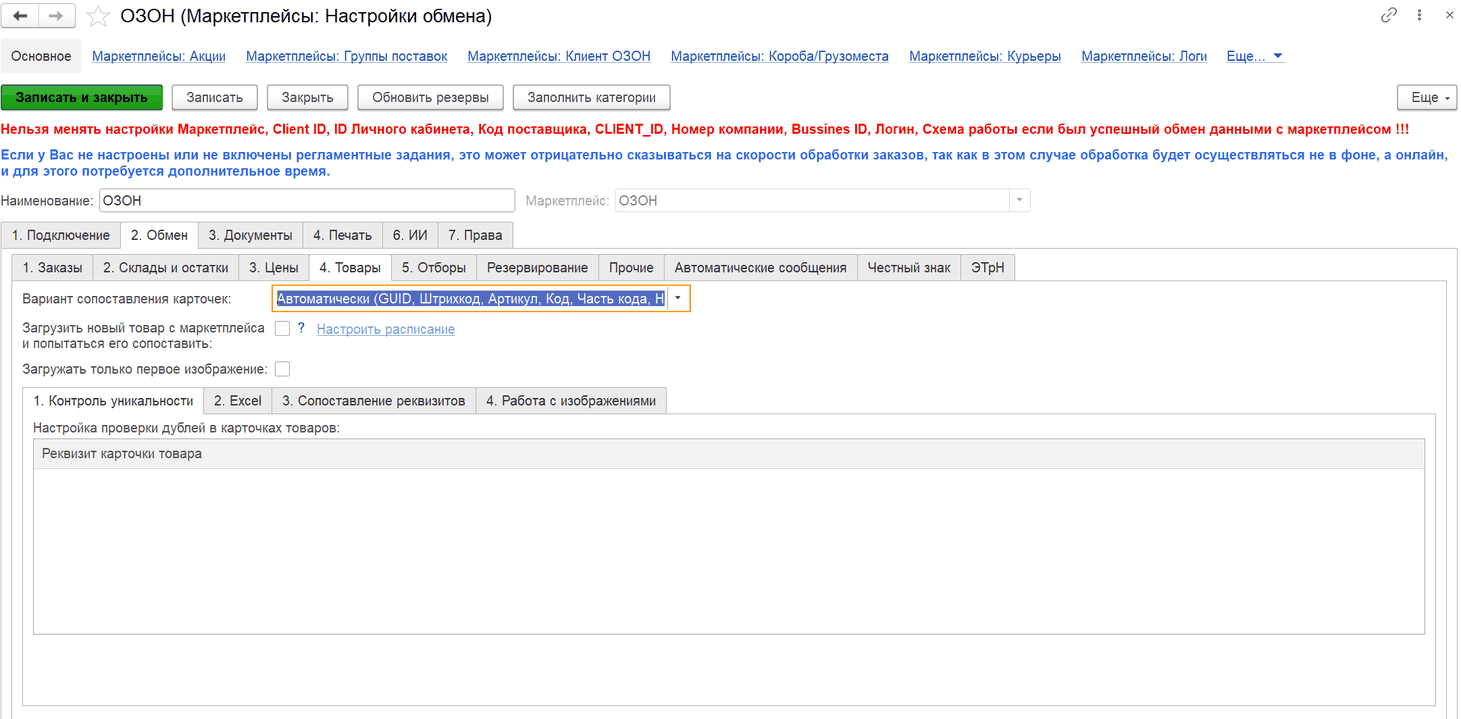The width and height of the screenshot is (1461, 719).
Task: Add form to favorites with star icon
Action: click(x=97, y=16)
